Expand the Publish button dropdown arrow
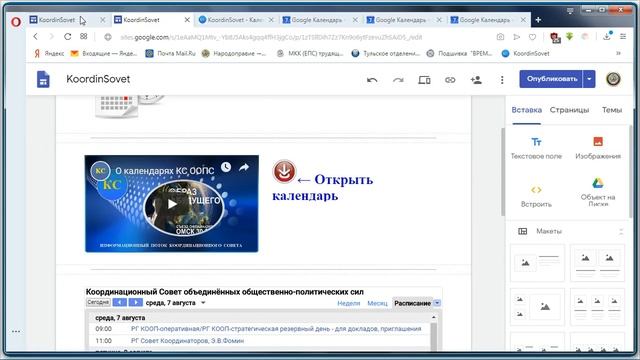Viewport: 640px width, 360px height. (589, 79)
